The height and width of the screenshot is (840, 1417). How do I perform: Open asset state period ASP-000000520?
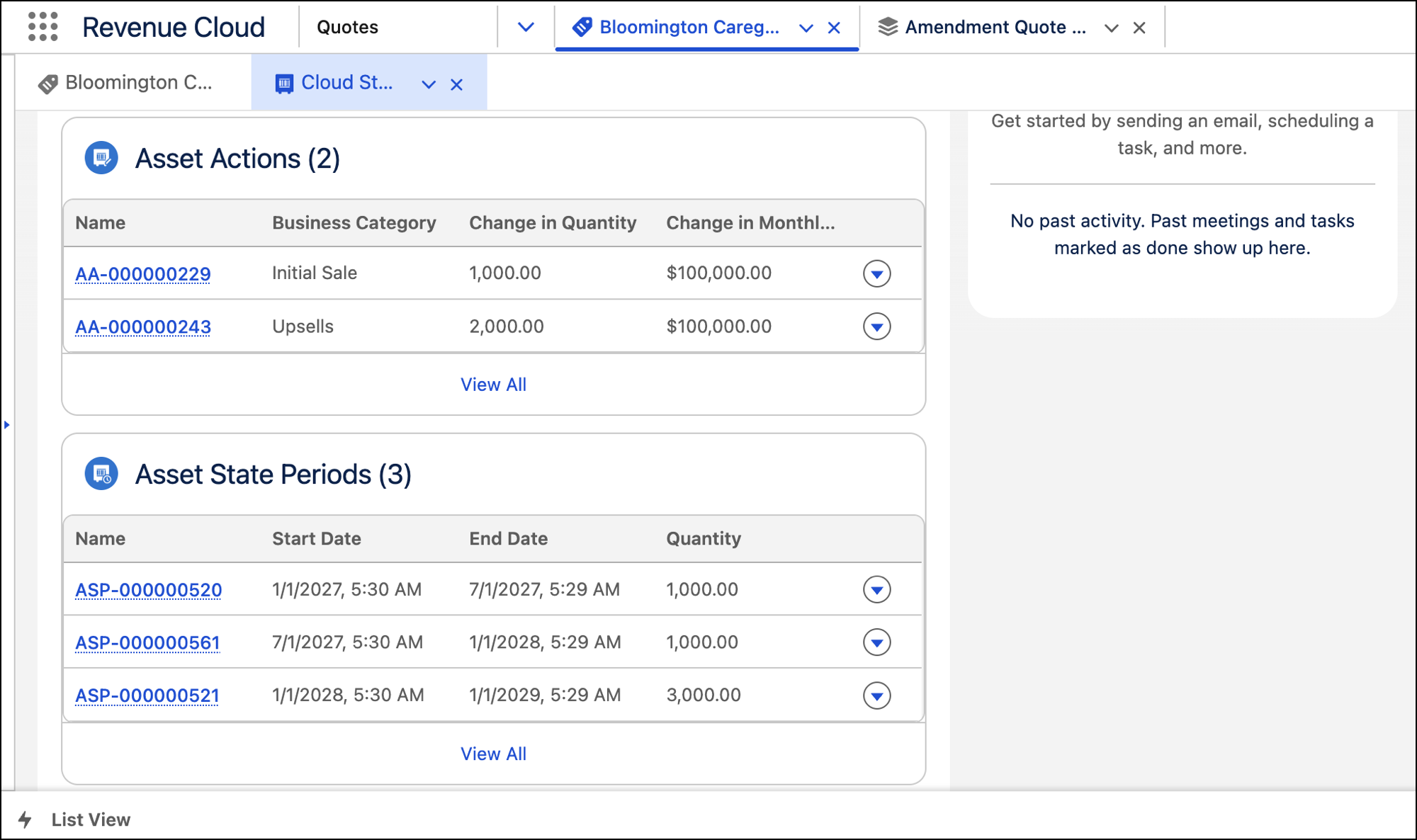coord(149,589)
